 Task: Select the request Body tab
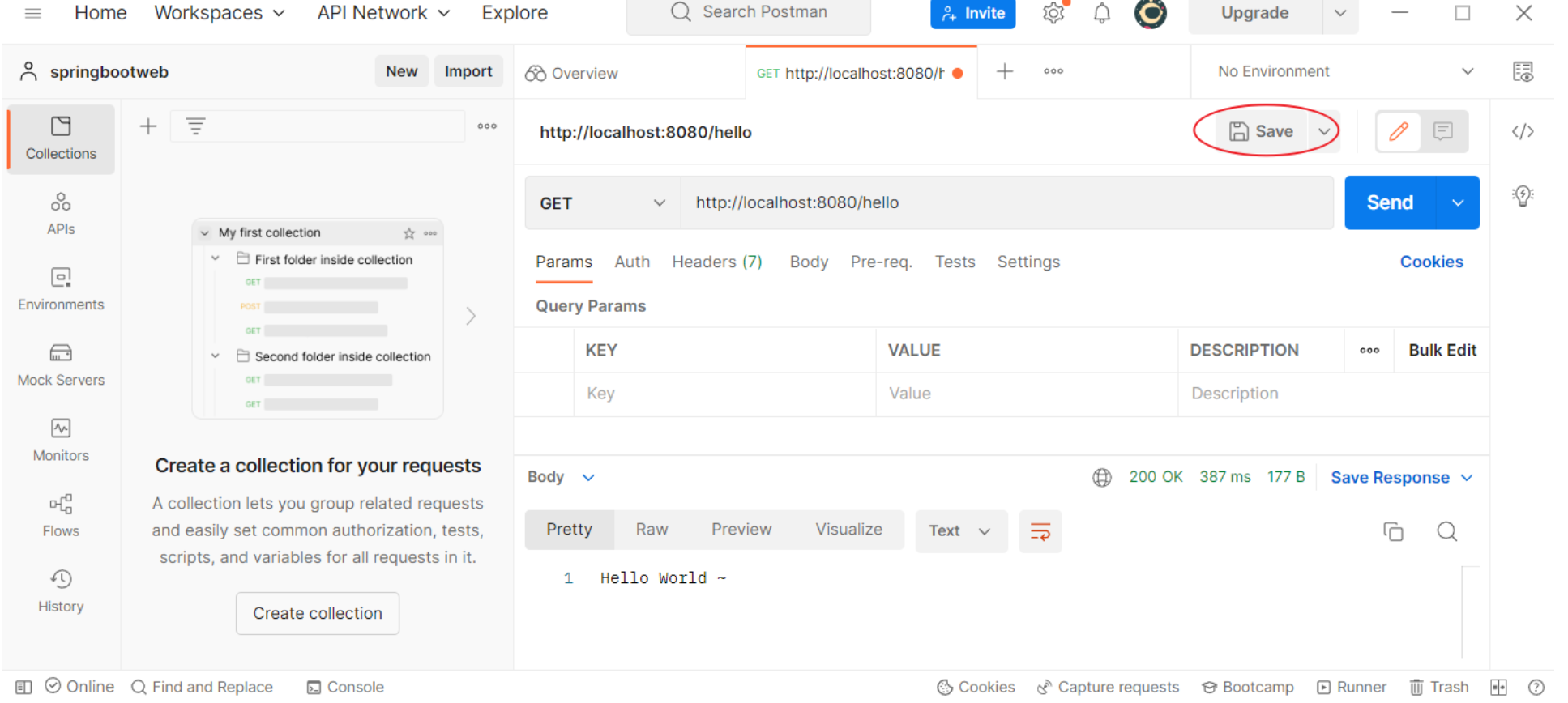click(x=809, y=262)
